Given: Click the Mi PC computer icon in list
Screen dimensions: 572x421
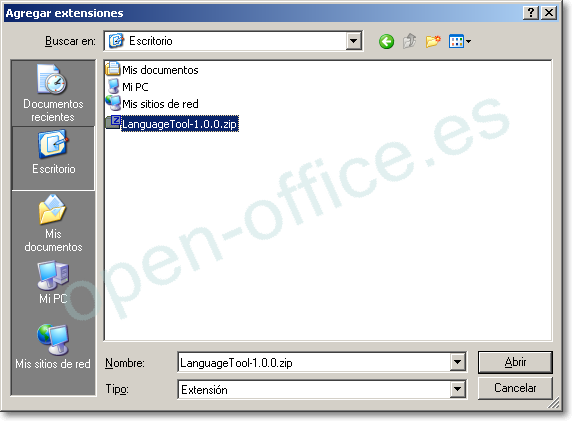Looking at the screenshot, I should tap(113, 86).
